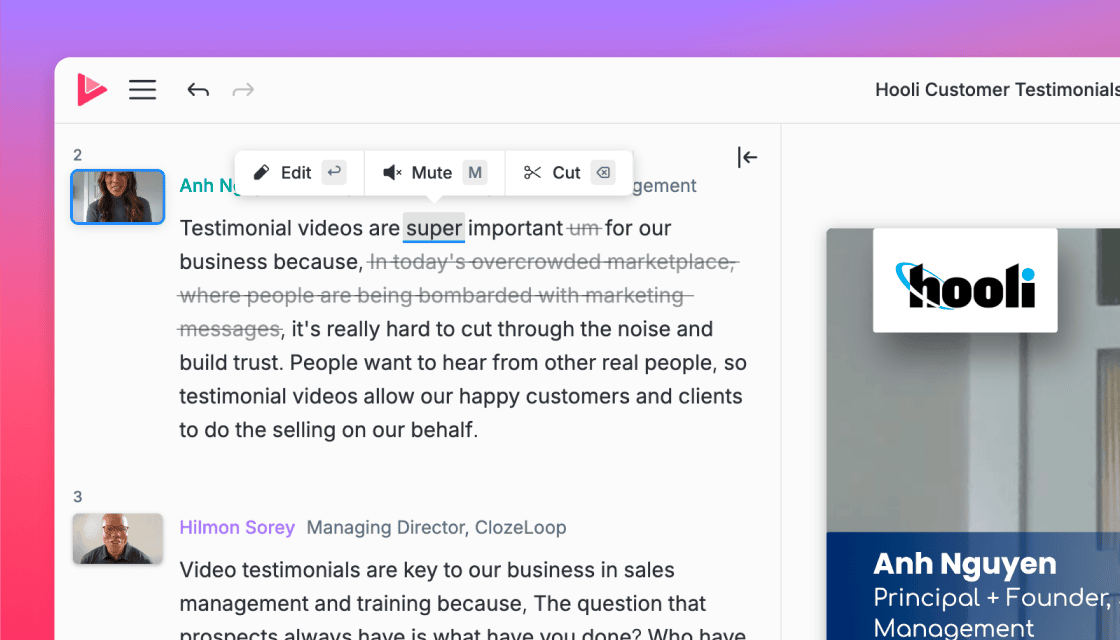The image size is (1120, 640).
Task: Click the scissors icon
Action: coord(532,173)
